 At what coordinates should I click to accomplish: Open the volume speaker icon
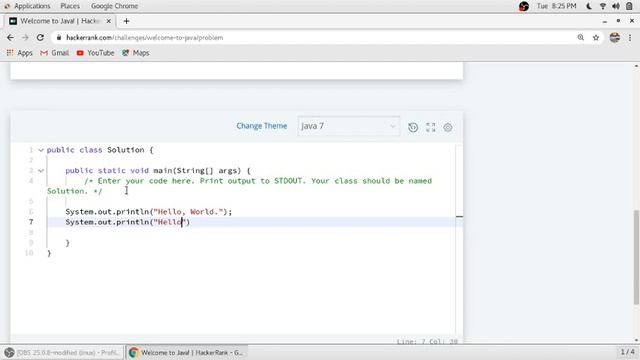[x=616, y=6]
